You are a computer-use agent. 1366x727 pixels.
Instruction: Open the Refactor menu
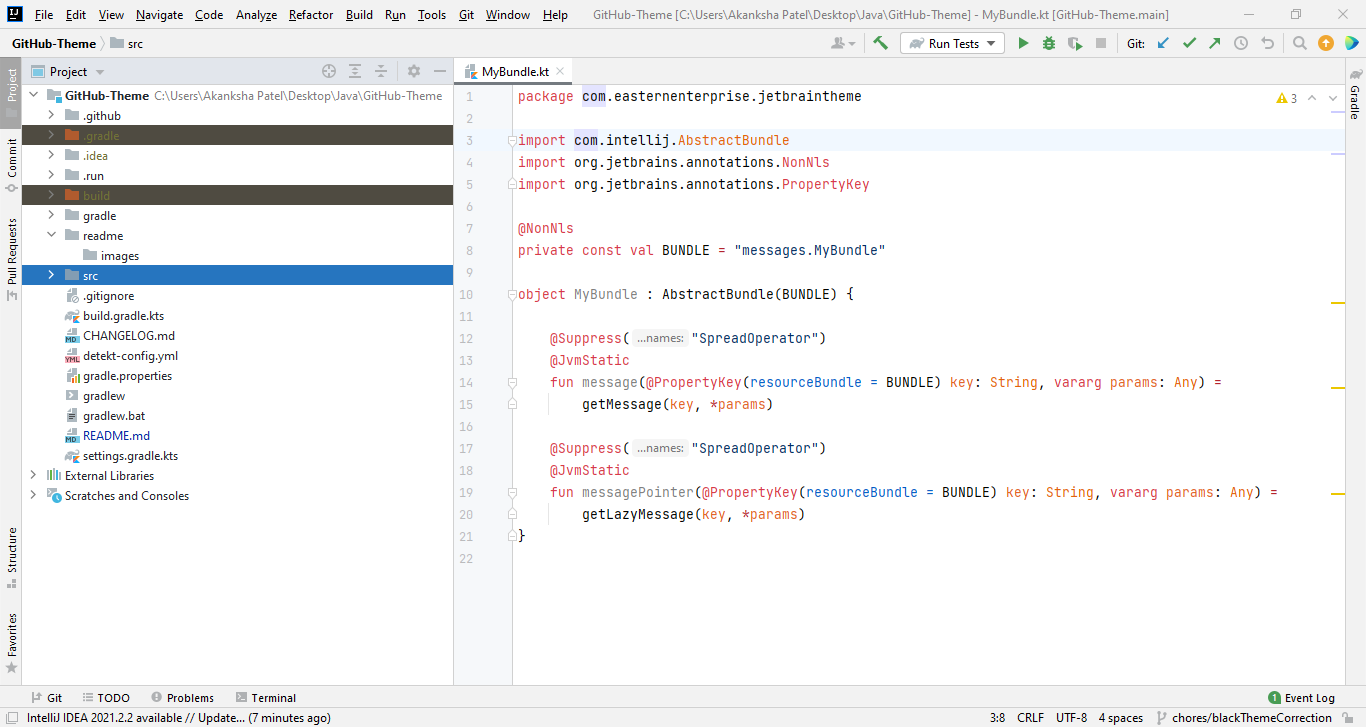pyautogui.click(x=311, y=15)
